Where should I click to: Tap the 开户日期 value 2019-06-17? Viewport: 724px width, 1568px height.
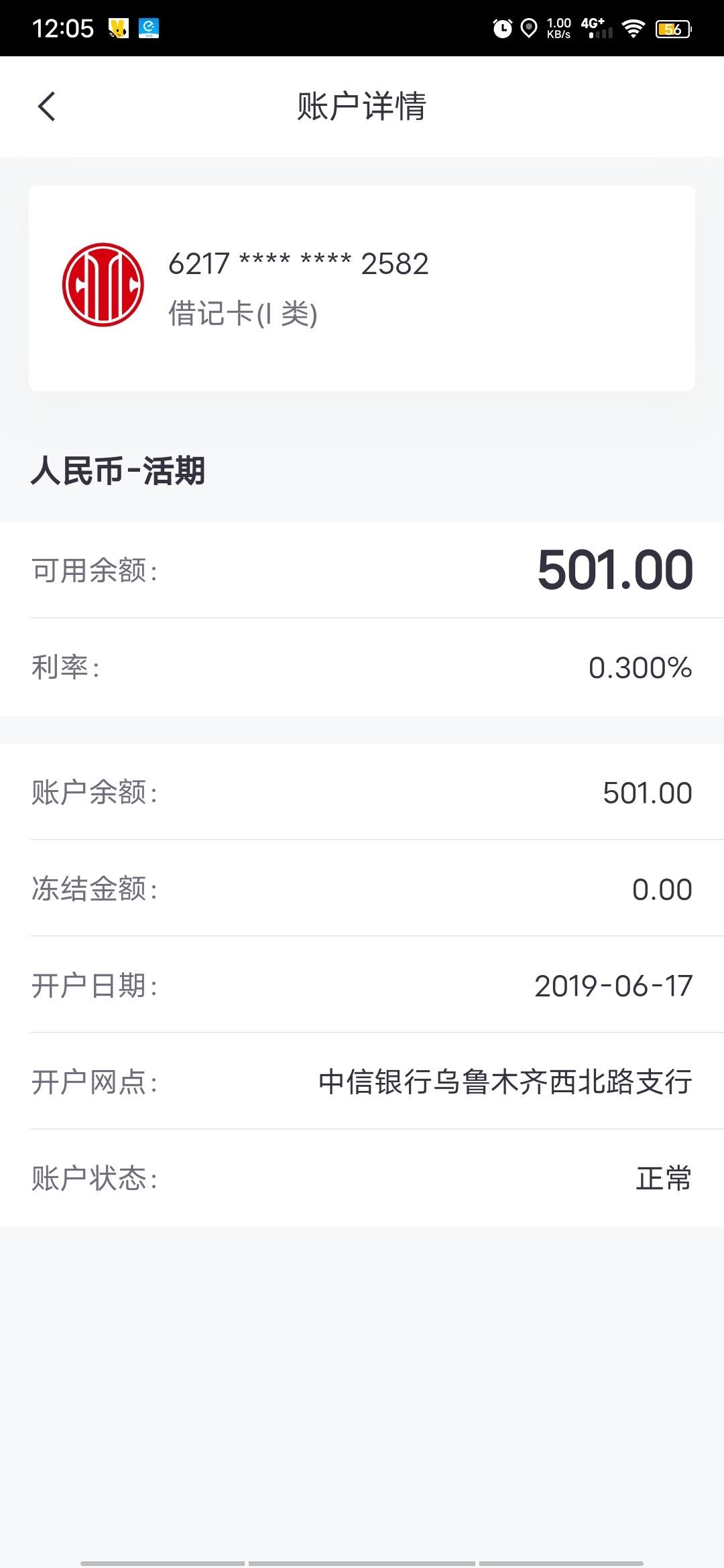tap(613, 986)
